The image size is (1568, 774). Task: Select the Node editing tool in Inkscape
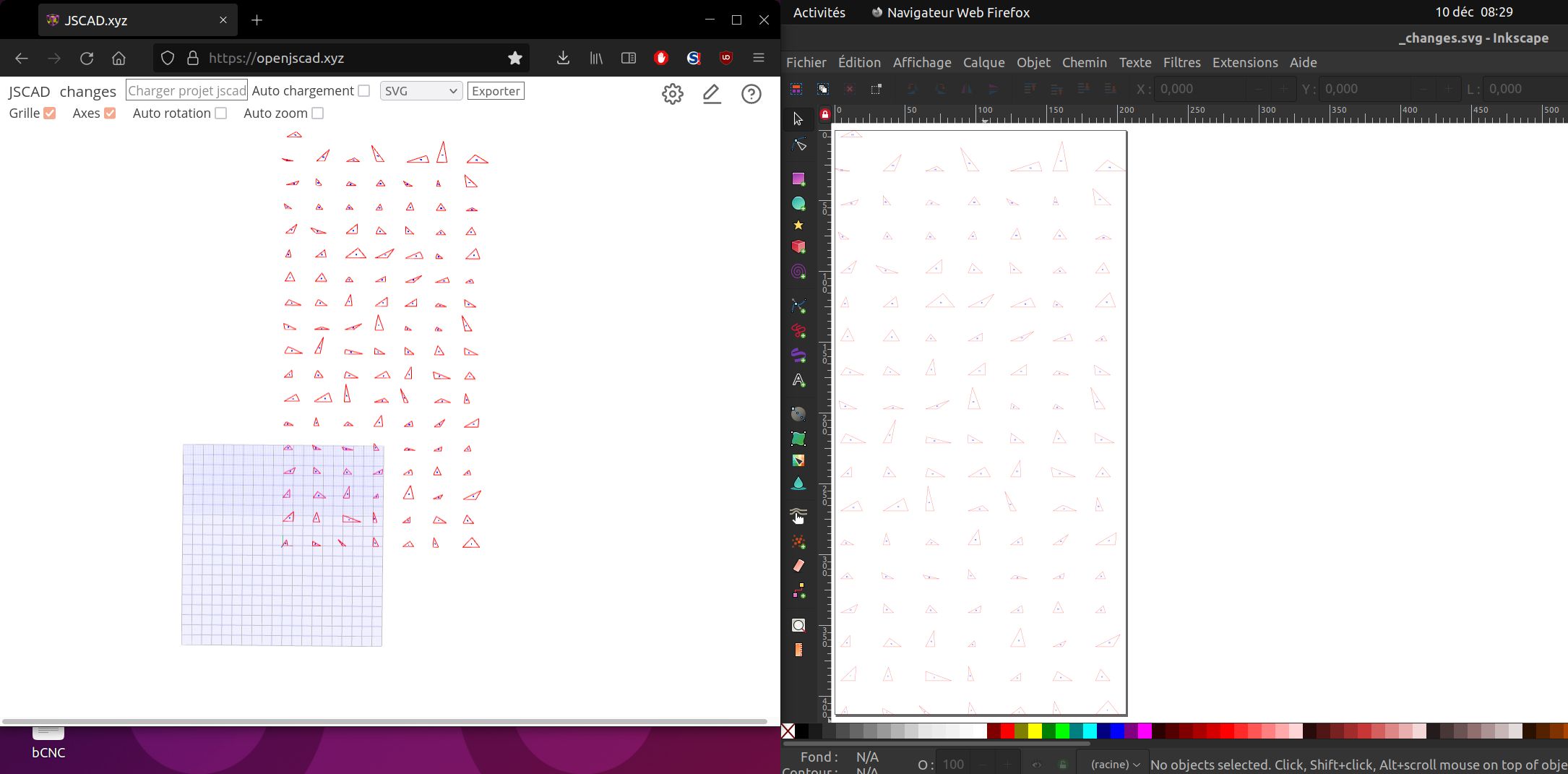(798, 145)
